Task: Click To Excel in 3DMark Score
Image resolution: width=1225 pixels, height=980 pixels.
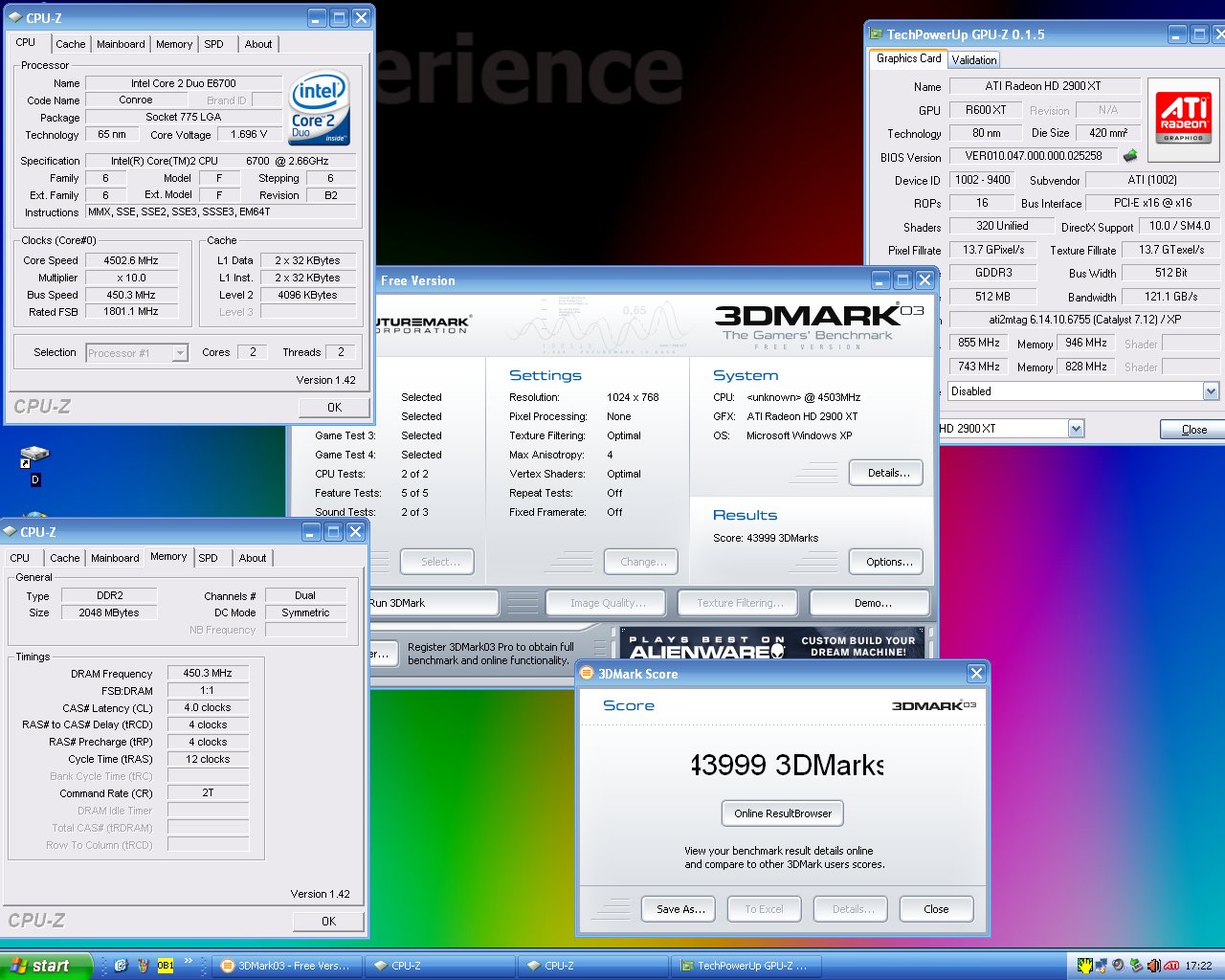Action: [764, 909]
